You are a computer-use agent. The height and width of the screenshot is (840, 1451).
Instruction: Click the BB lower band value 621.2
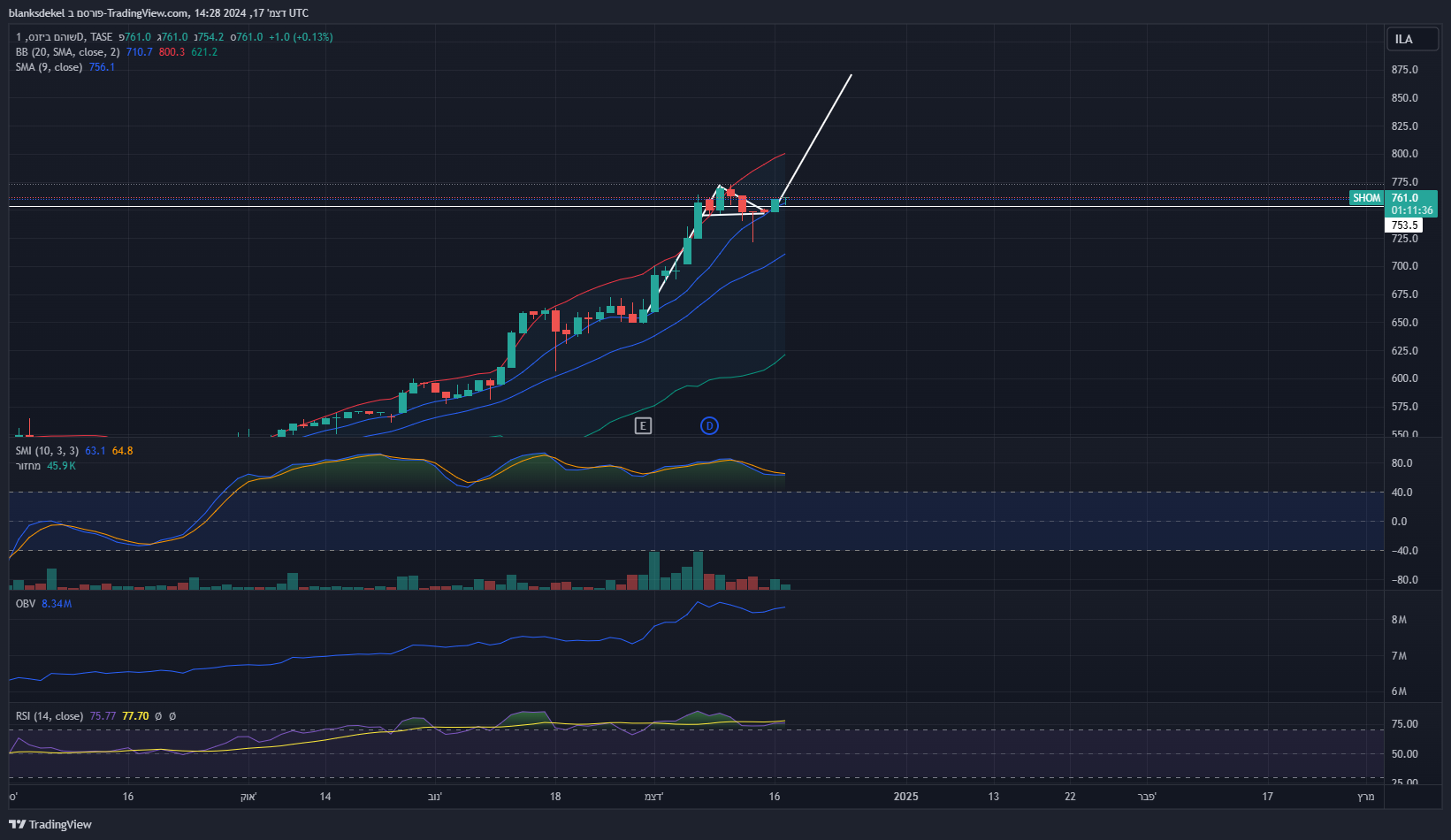pos(204,52)
